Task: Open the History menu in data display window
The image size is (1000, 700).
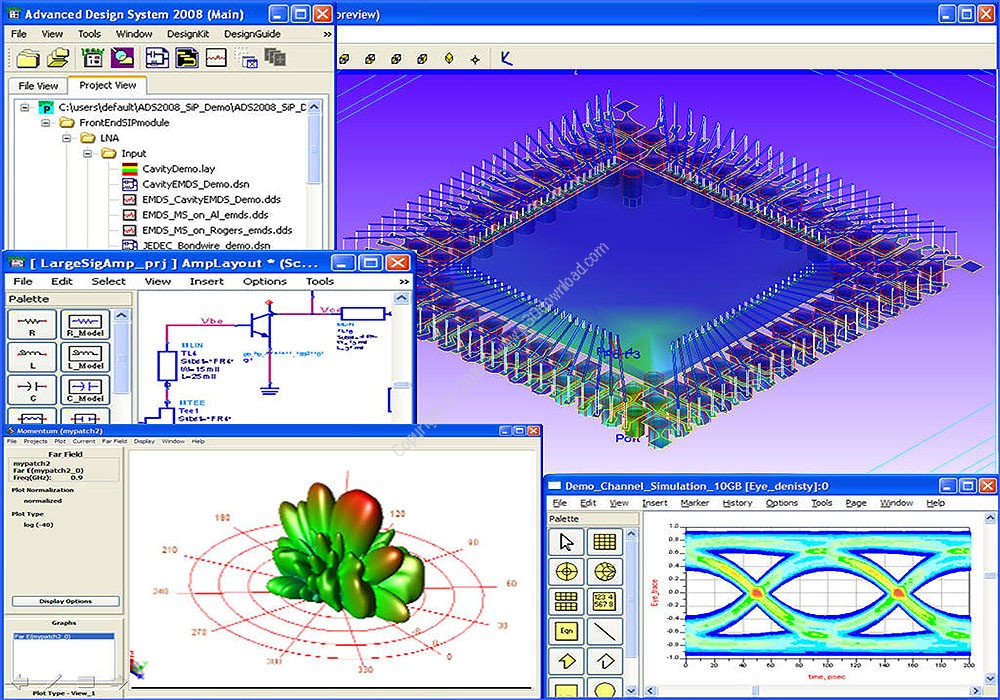Action: (737, 503)
